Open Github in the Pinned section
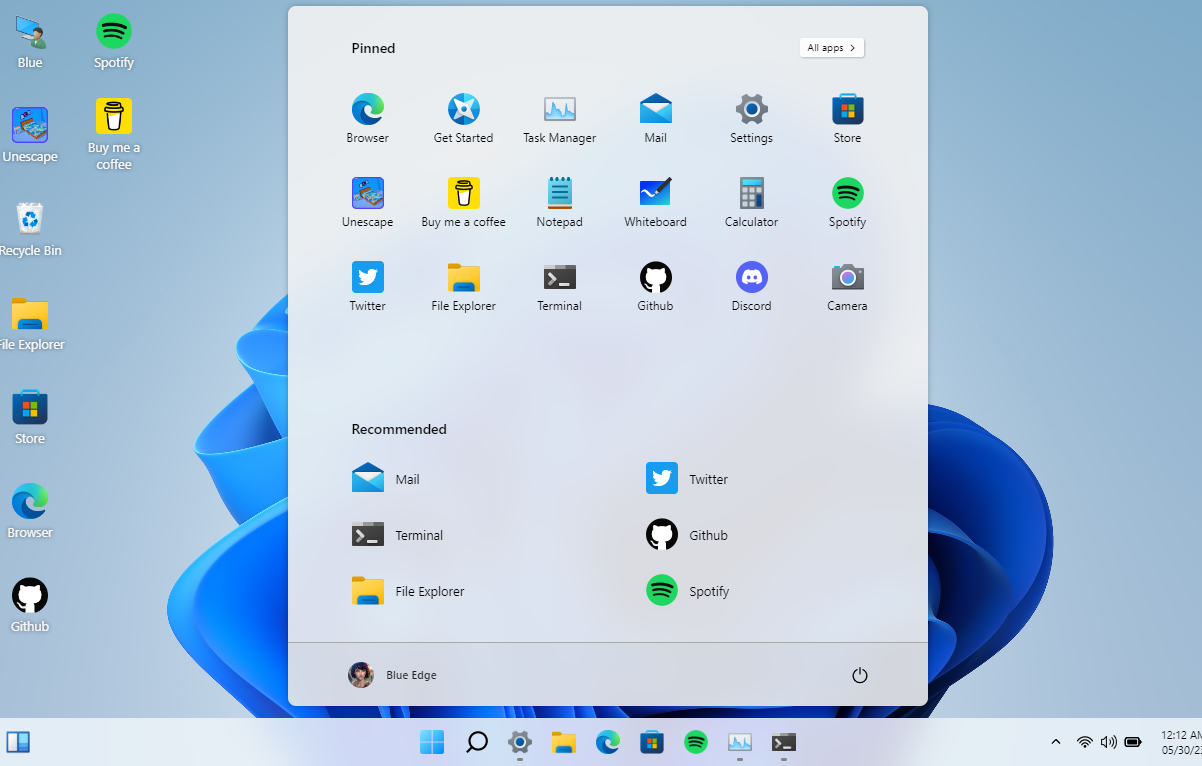1202x766 pixels. pyautogui.click(x=655, y=286)
